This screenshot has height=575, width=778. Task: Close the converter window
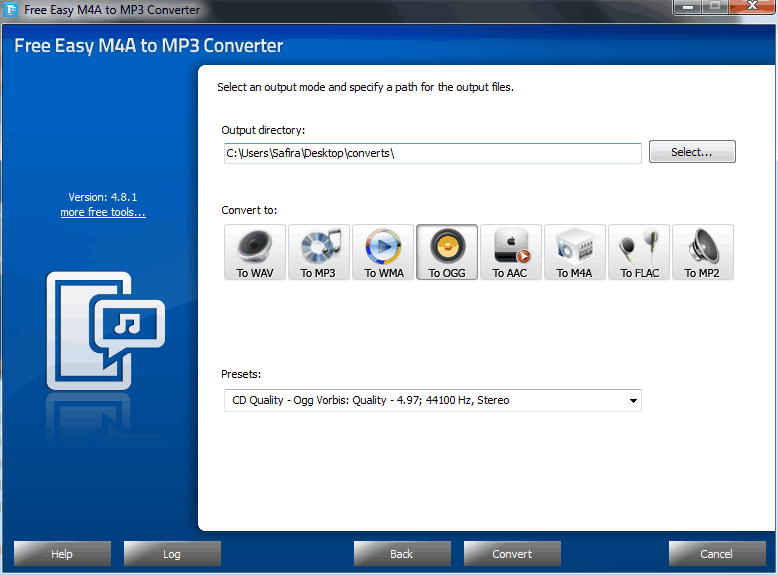coord(752,6)
